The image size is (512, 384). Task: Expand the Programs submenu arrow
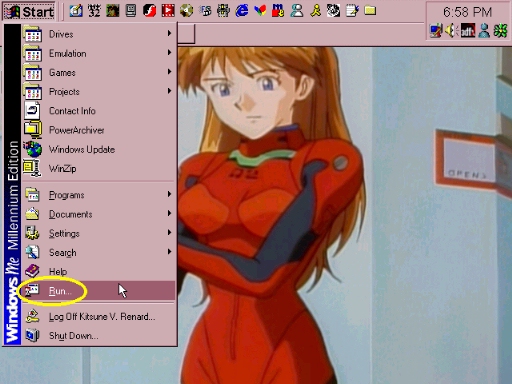pyautogui.click(x=169, y=194)
